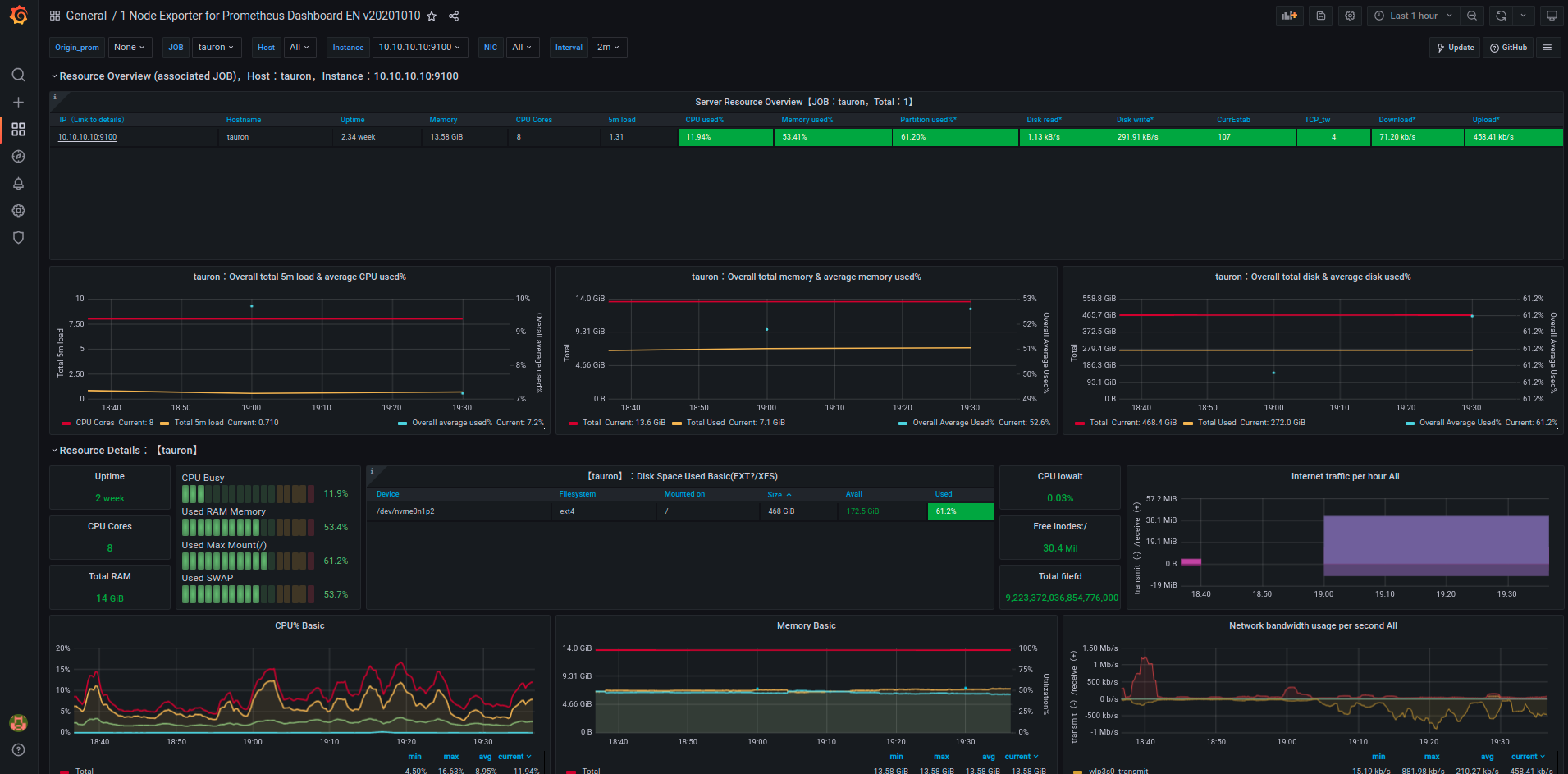Open the Grafana search panel
This screenshot has width=1568, height=774.
(18, 74)
